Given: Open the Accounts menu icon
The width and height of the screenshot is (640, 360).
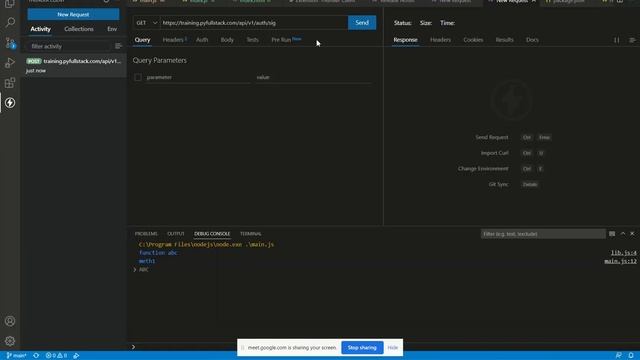Looking at the screenshot, I should [x=10, y=321].
